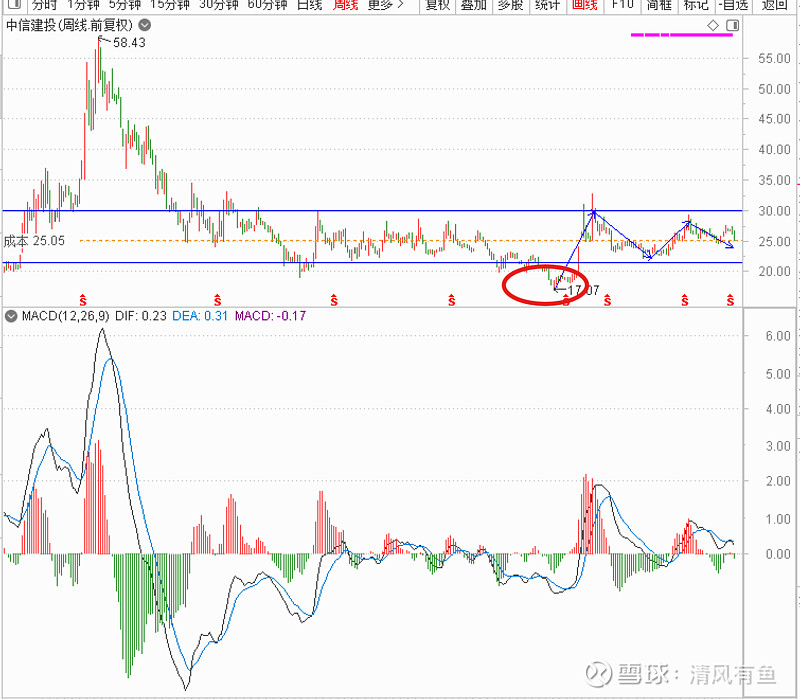Click the 0.00 MACD axis label
800x699 pixels.
coord(778,554)
